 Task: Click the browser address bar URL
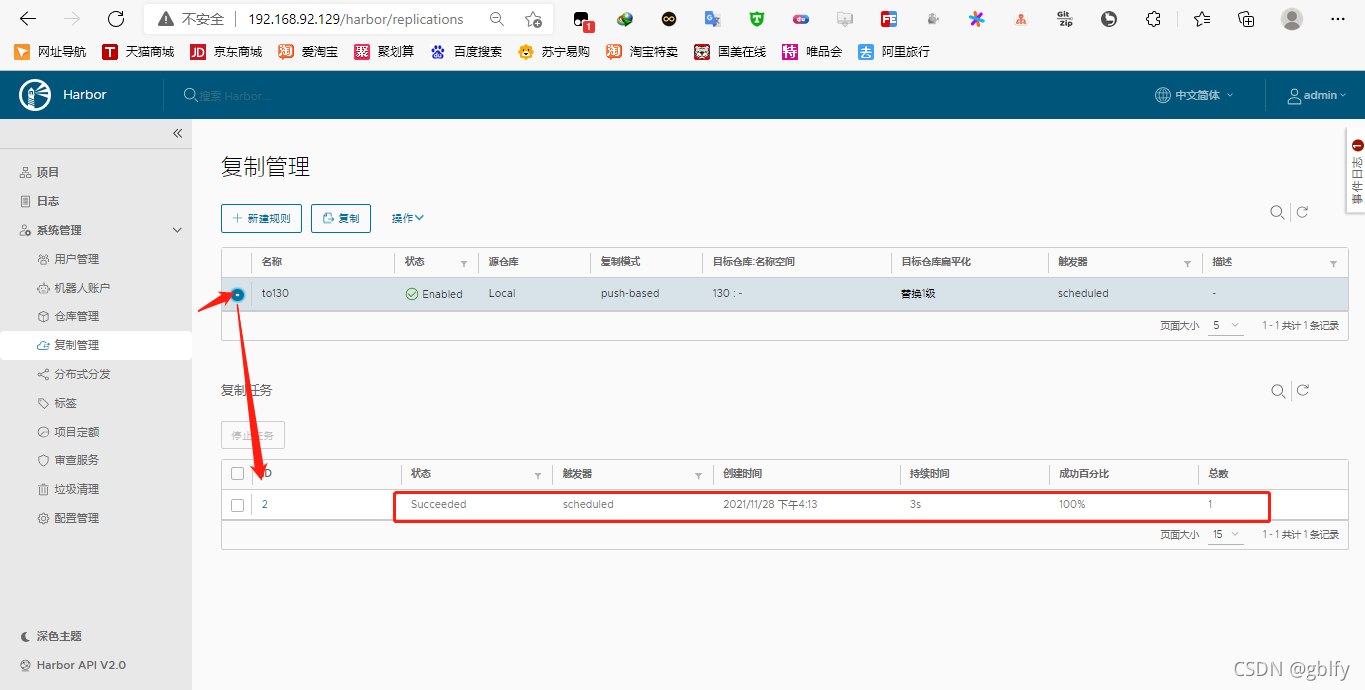(355, 19)
